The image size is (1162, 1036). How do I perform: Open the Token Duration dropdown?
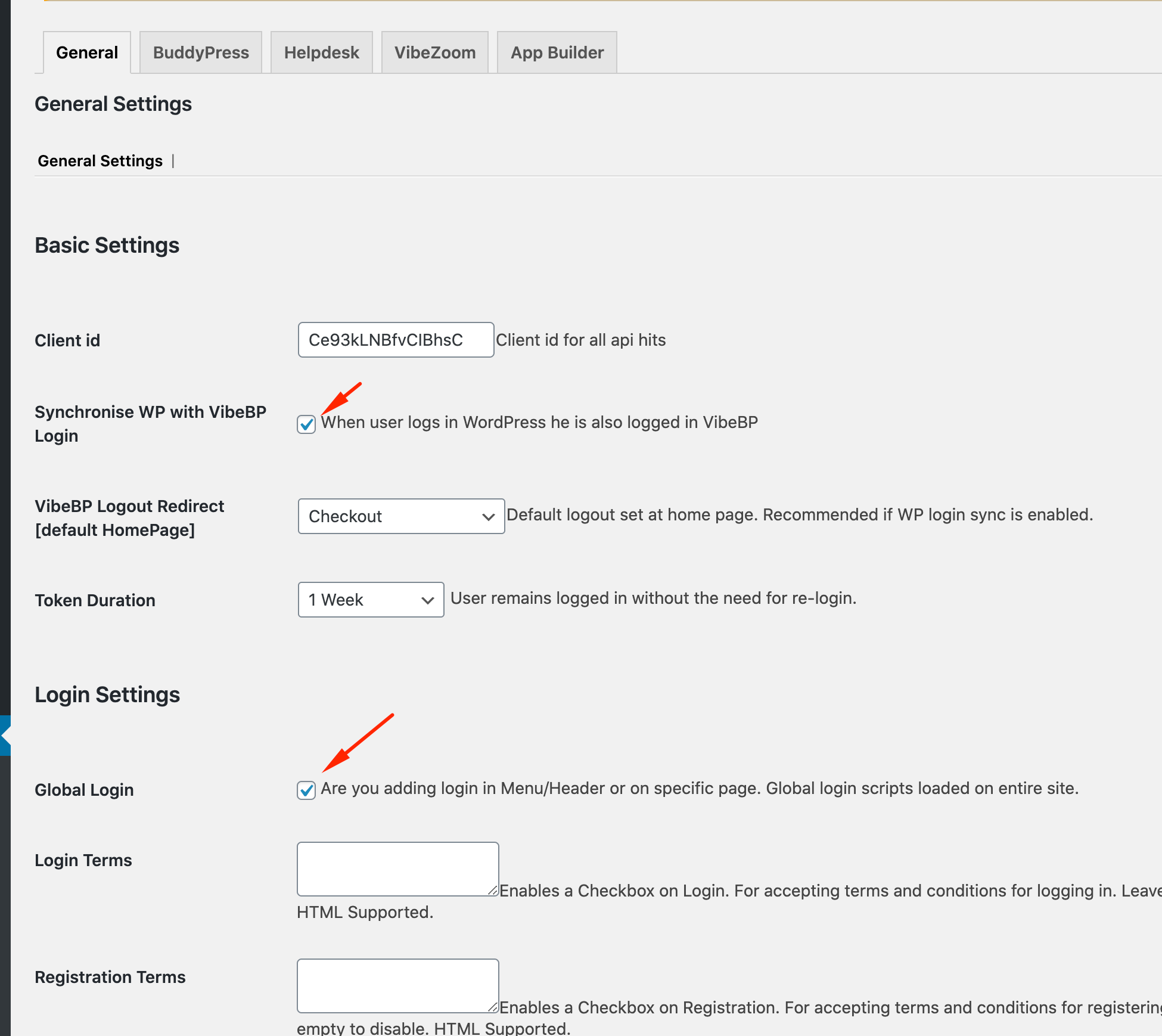click(371, 600)
